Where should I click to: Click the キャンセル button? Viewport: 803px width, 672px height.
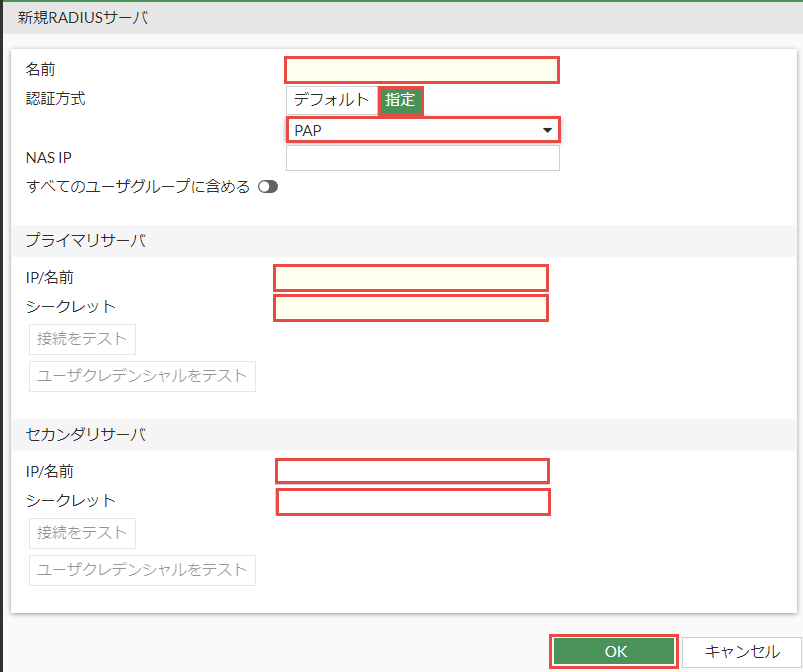742,651
